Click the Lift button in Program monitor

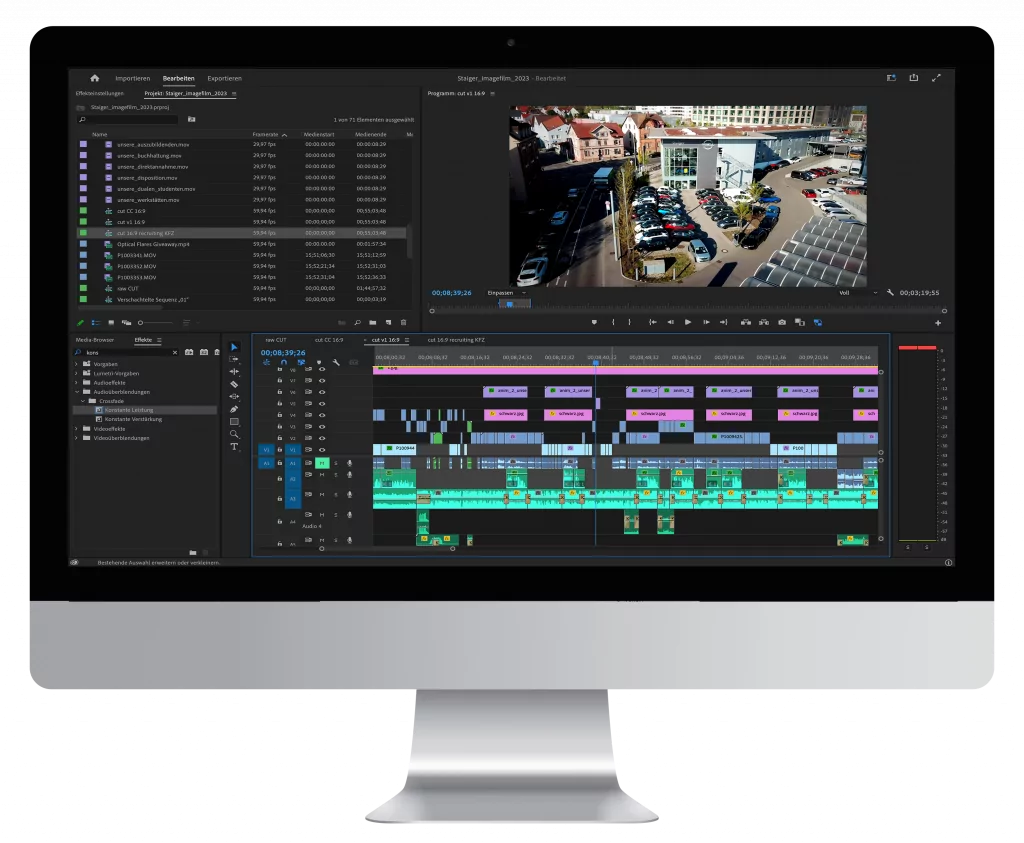click(x=745, y=322)
